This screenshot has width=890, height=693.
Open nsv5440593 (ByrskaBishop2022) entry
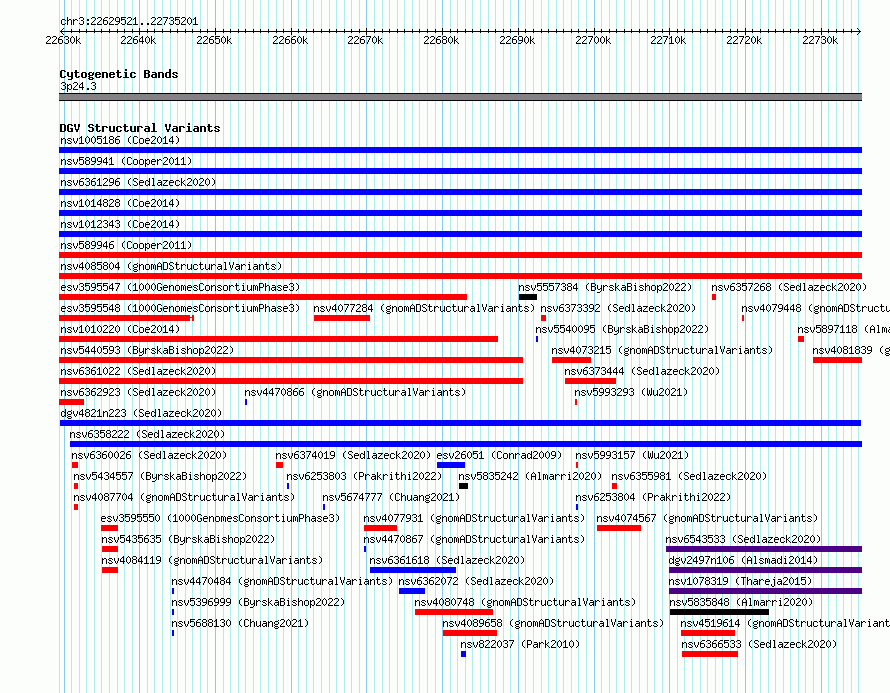point(147,350)
